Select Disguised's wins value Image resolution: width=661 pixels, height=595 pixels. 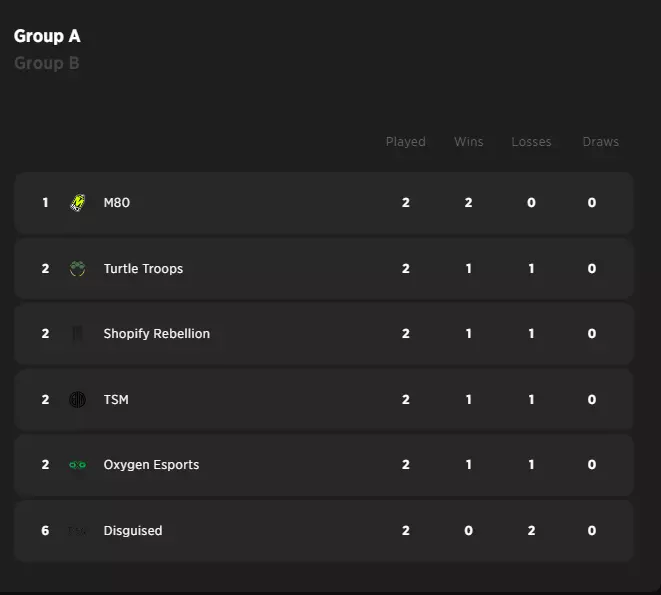(468, 530)
